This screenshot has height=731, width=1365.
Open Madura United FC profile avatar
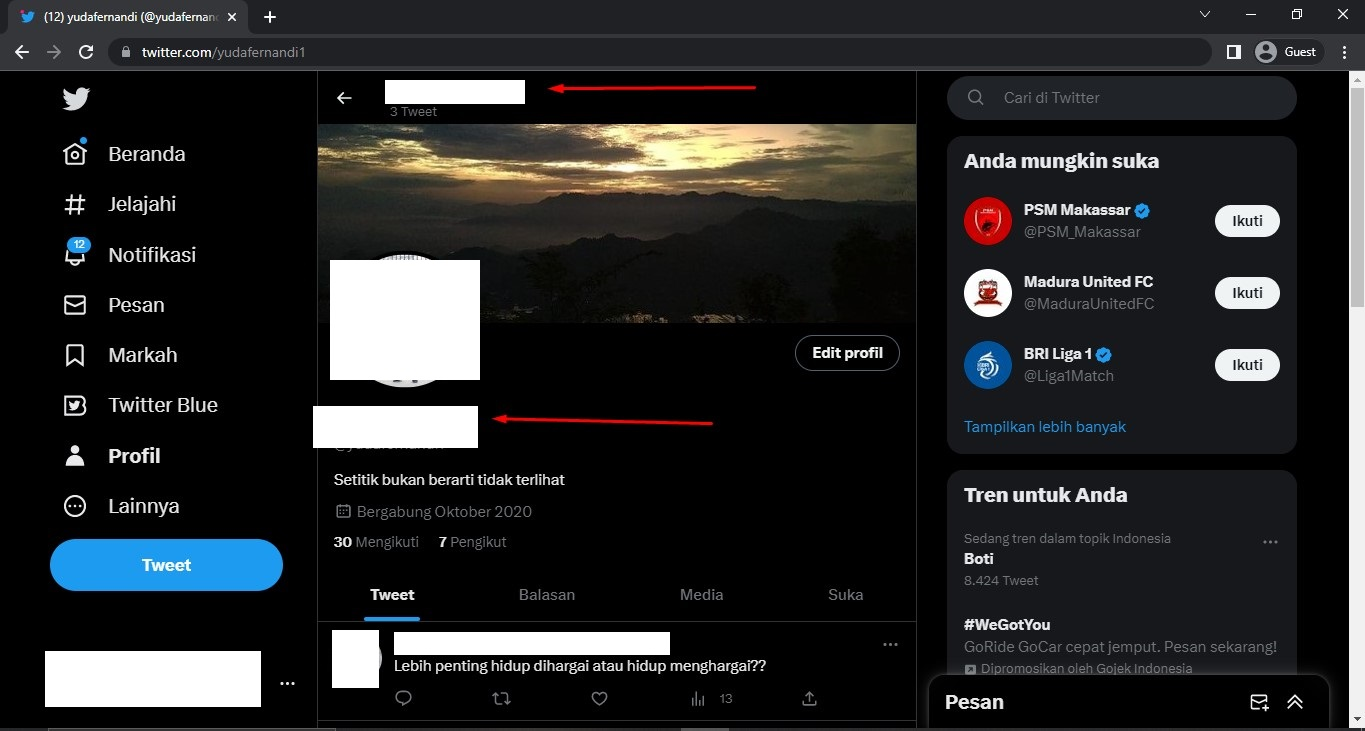tap(988, 293)
